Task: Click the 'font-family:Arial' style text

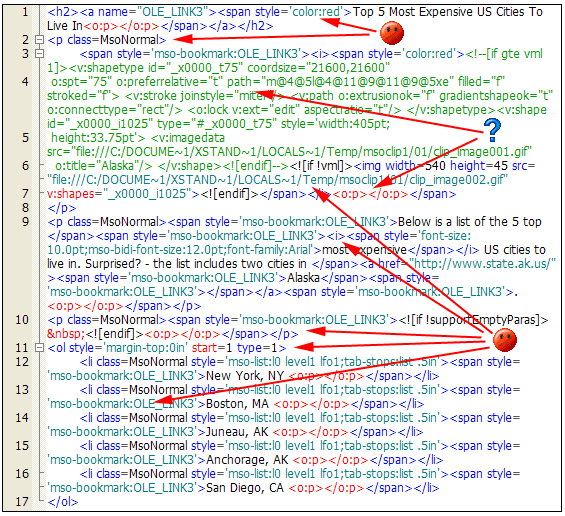Action: point(269,250)
